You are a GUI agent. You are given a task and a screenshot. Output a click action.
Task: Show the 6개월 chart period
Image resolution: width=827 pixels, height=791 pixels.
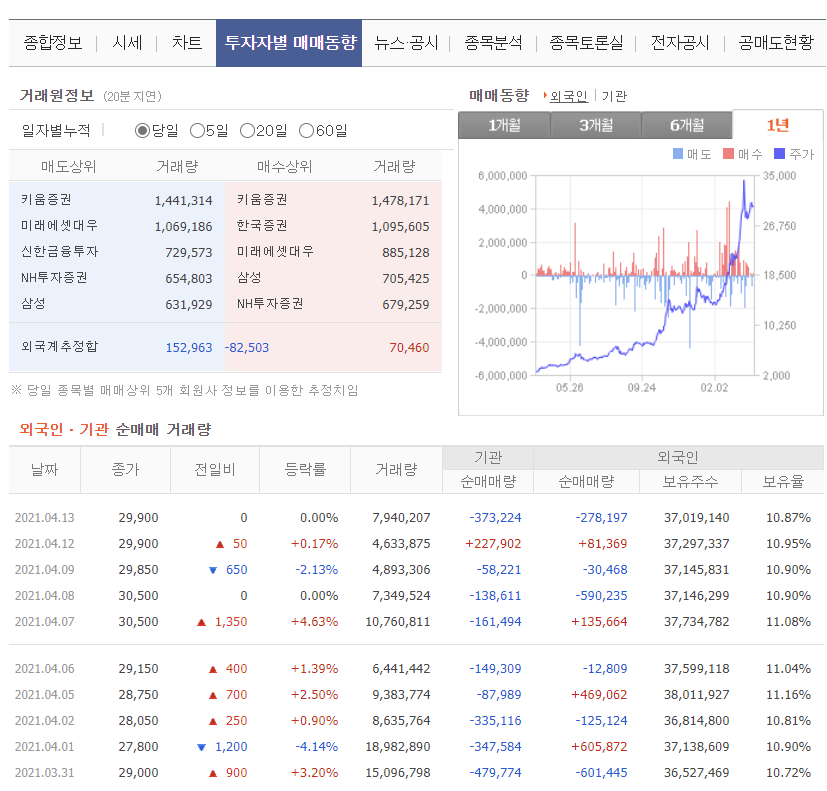tap(687, 126)
